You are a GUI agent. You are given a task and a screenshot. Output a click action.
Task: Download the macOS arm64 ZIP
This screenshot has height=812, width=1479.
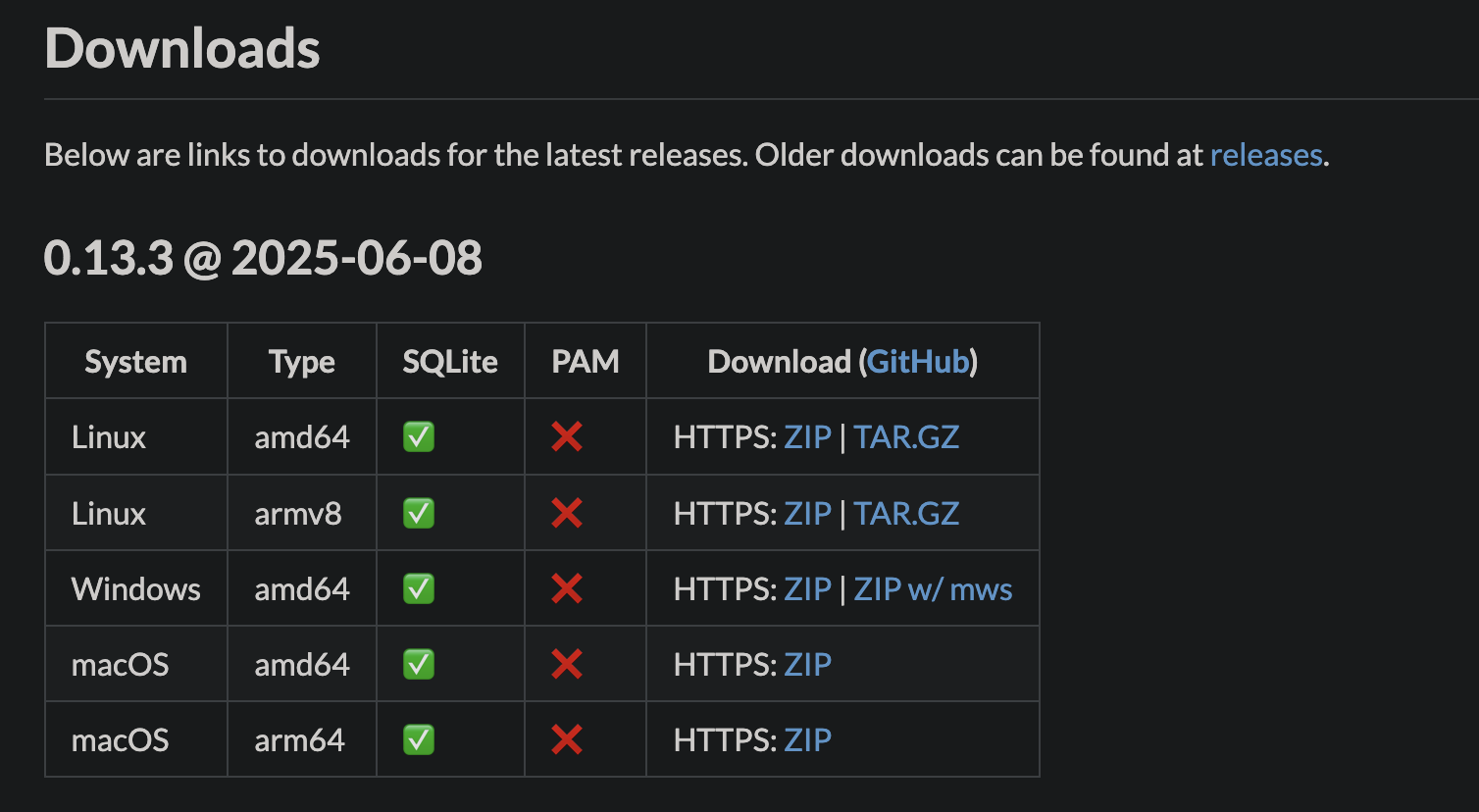click(807, 740)
